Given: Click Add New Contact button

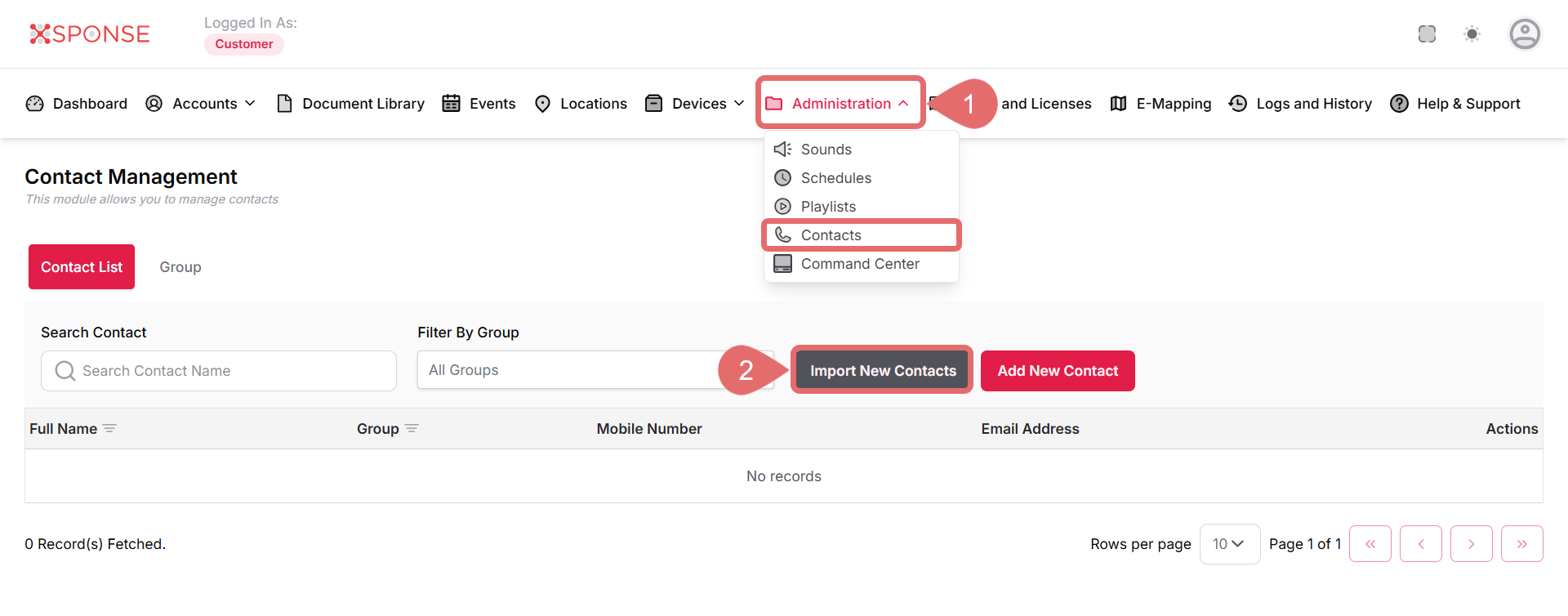Looking at the screenshot, I should [1057, 371].
